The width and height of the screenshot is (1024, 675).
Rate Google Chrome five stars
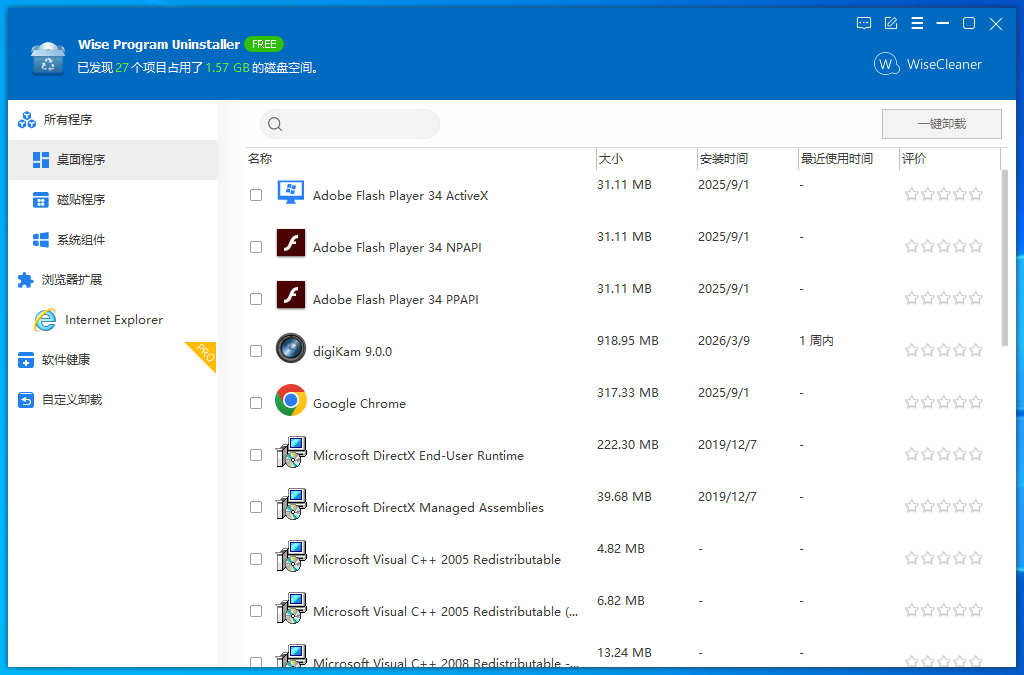[x=975, y=401]
